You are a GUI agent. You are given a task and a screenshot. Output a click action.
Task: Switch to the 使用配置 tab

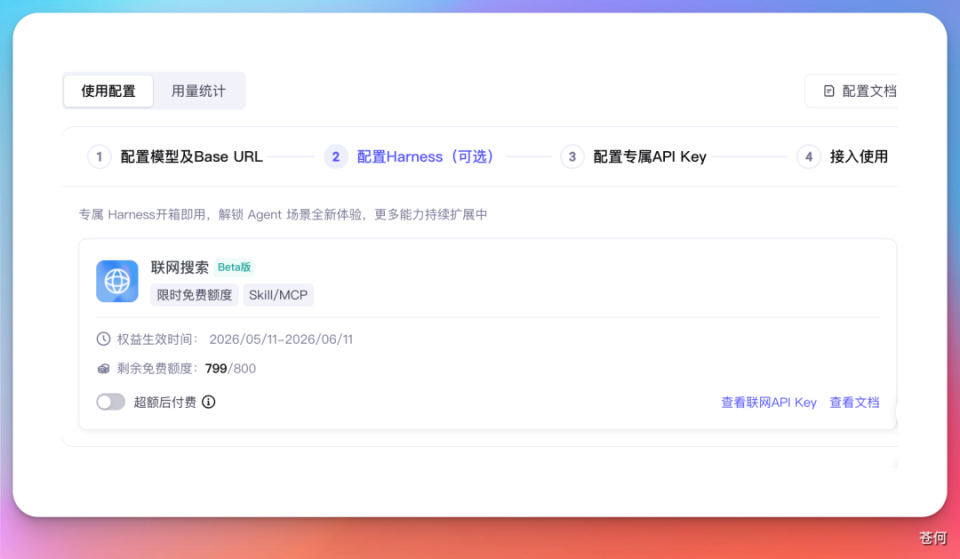[x=108, y=91]
